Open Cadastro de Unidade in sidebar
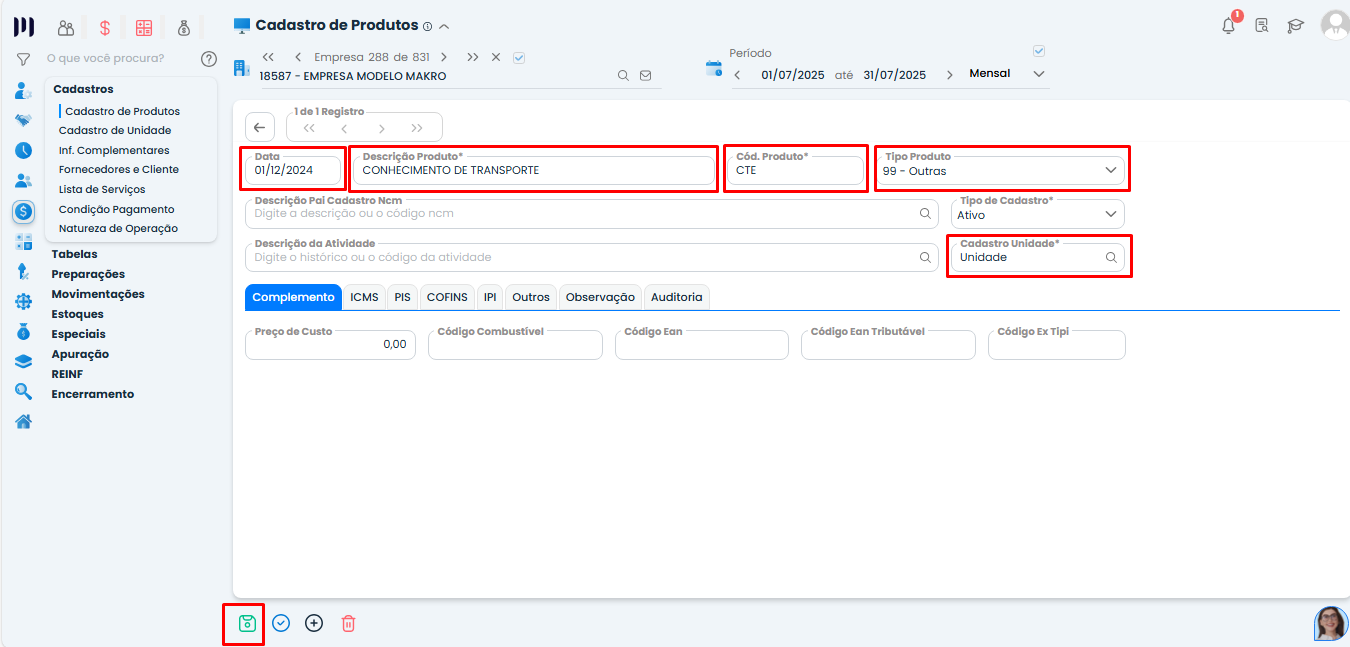This screenshot has height=647, width=1350. pos(115,131)
